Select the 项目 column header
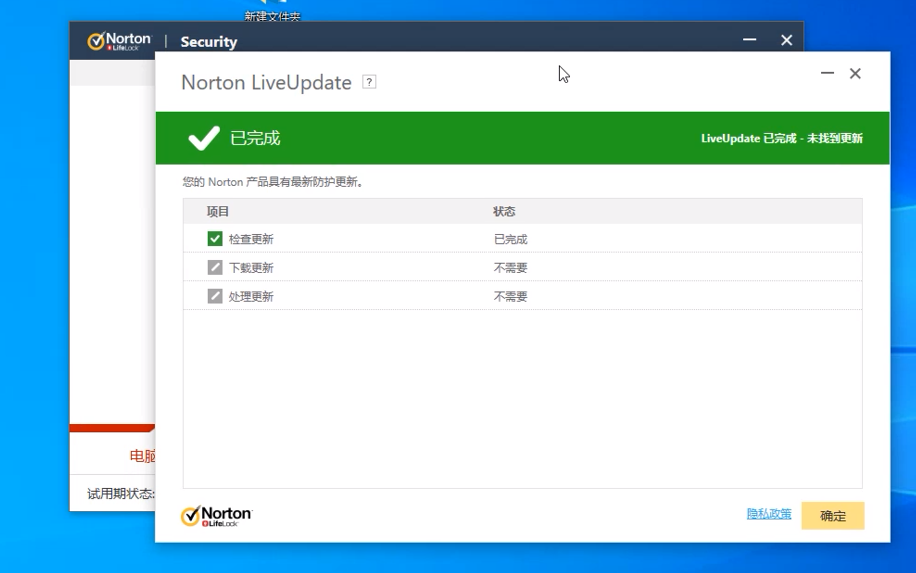916x573 pixels. coord(217,211)
